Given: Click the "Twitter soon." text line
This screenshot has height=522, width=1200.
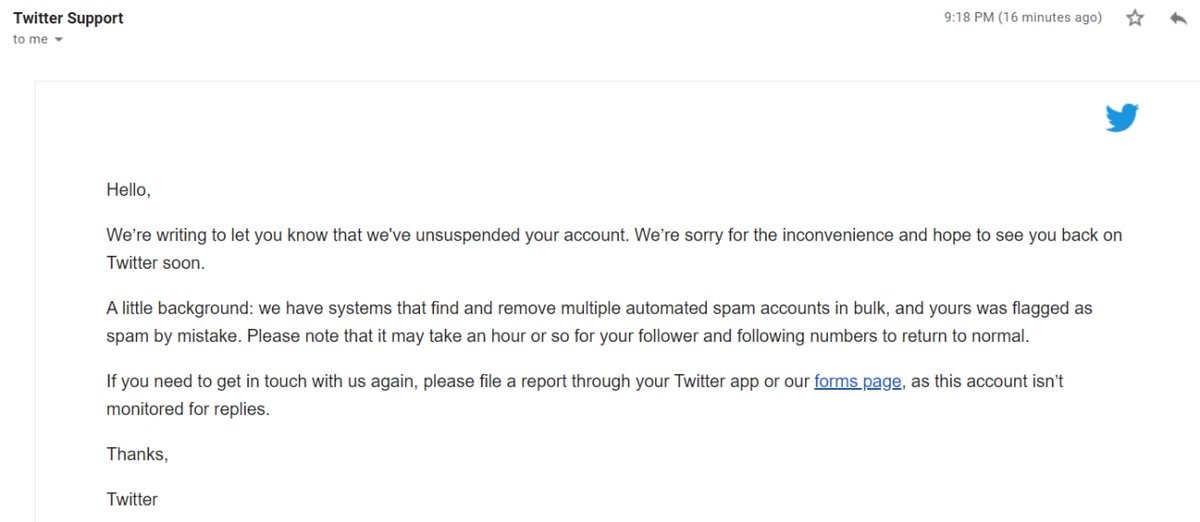Looking at the screenshot, I should point(154,263).
